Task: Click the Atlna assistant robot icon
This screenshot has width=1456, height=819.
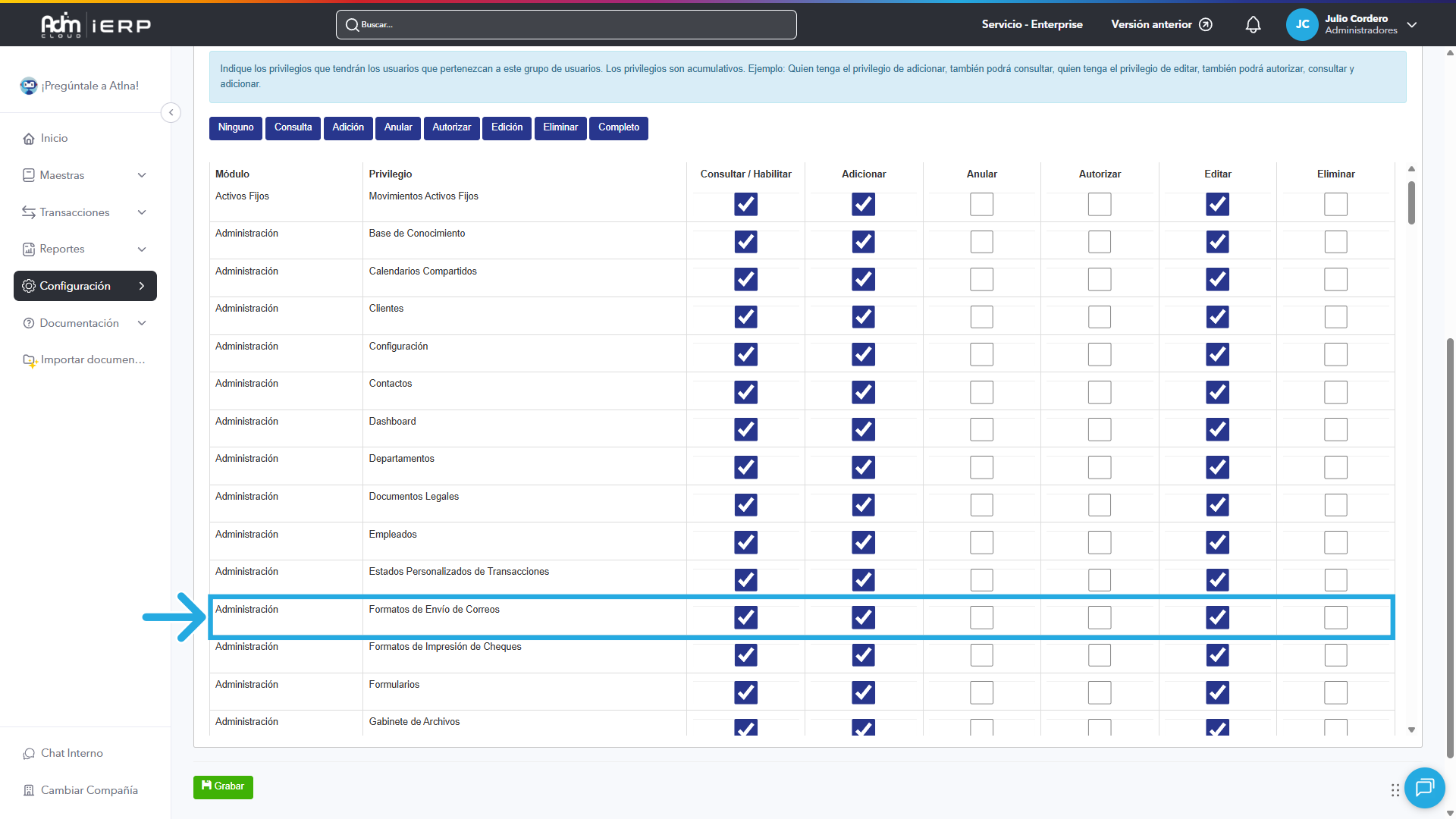Action: pyautogui.click(x=29, y=86)
